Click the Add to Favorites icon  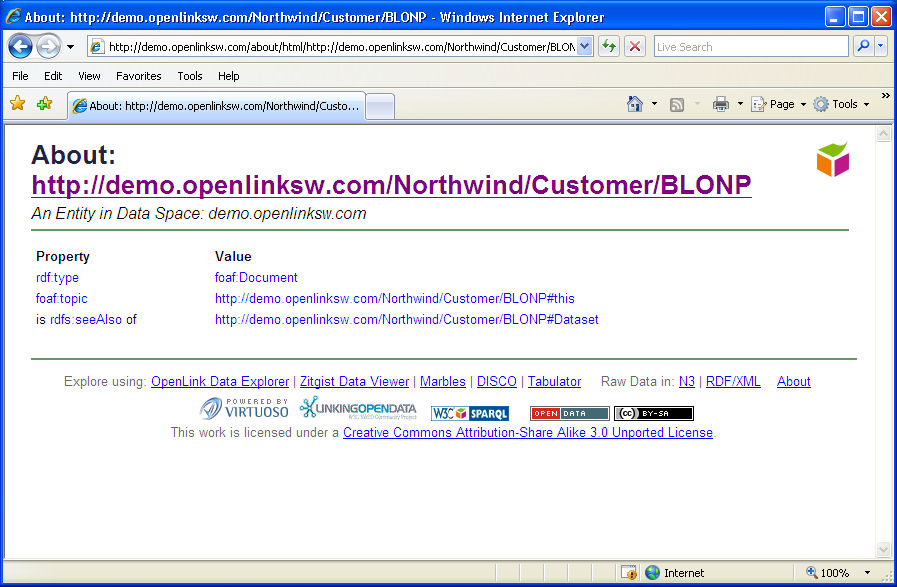(44, 104)
